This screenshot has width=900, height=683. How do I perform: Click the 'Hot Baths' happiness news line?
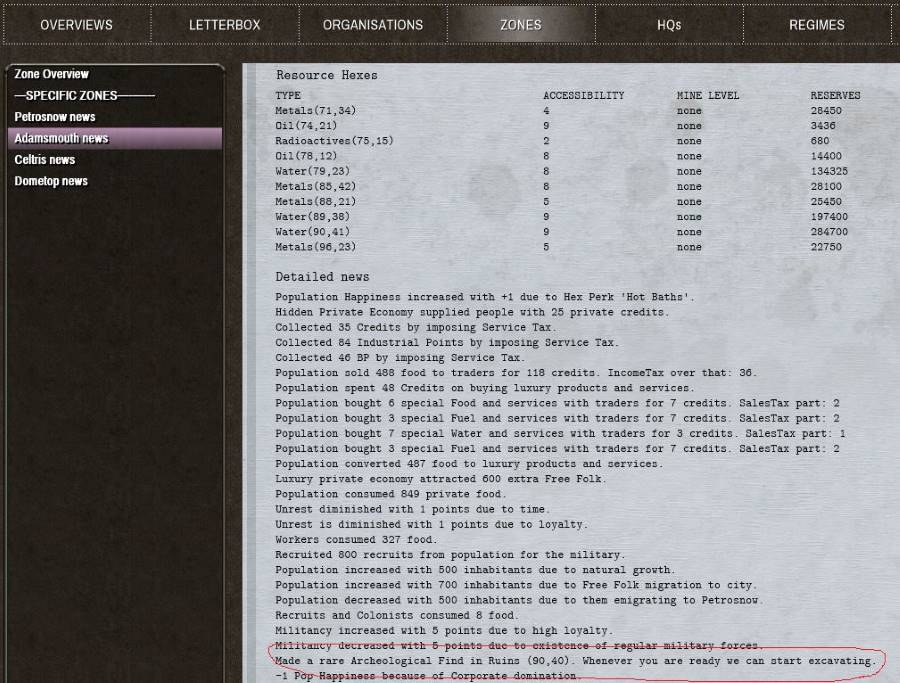[x=484, y=297]
